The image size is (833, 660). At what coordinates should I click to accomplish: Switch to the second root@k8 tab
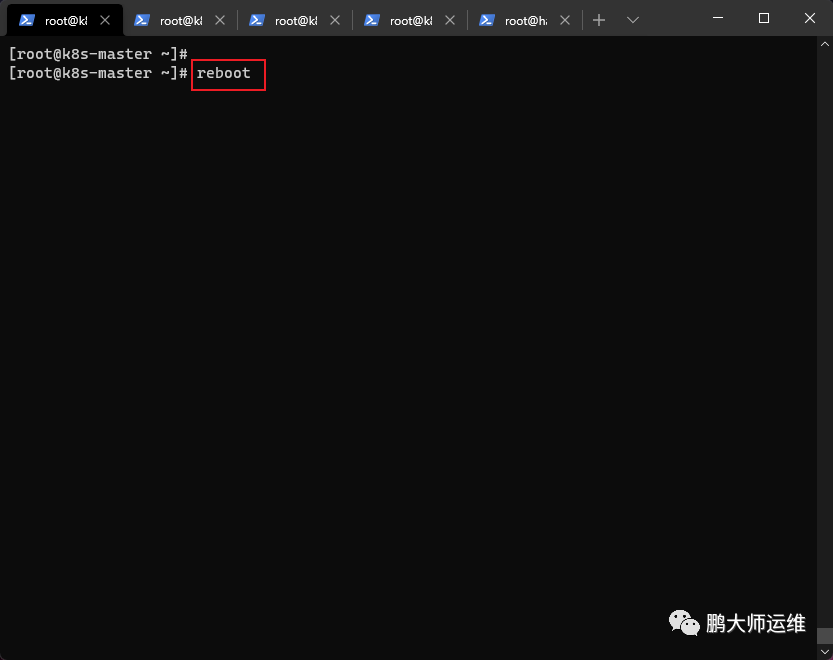point(181,21)
